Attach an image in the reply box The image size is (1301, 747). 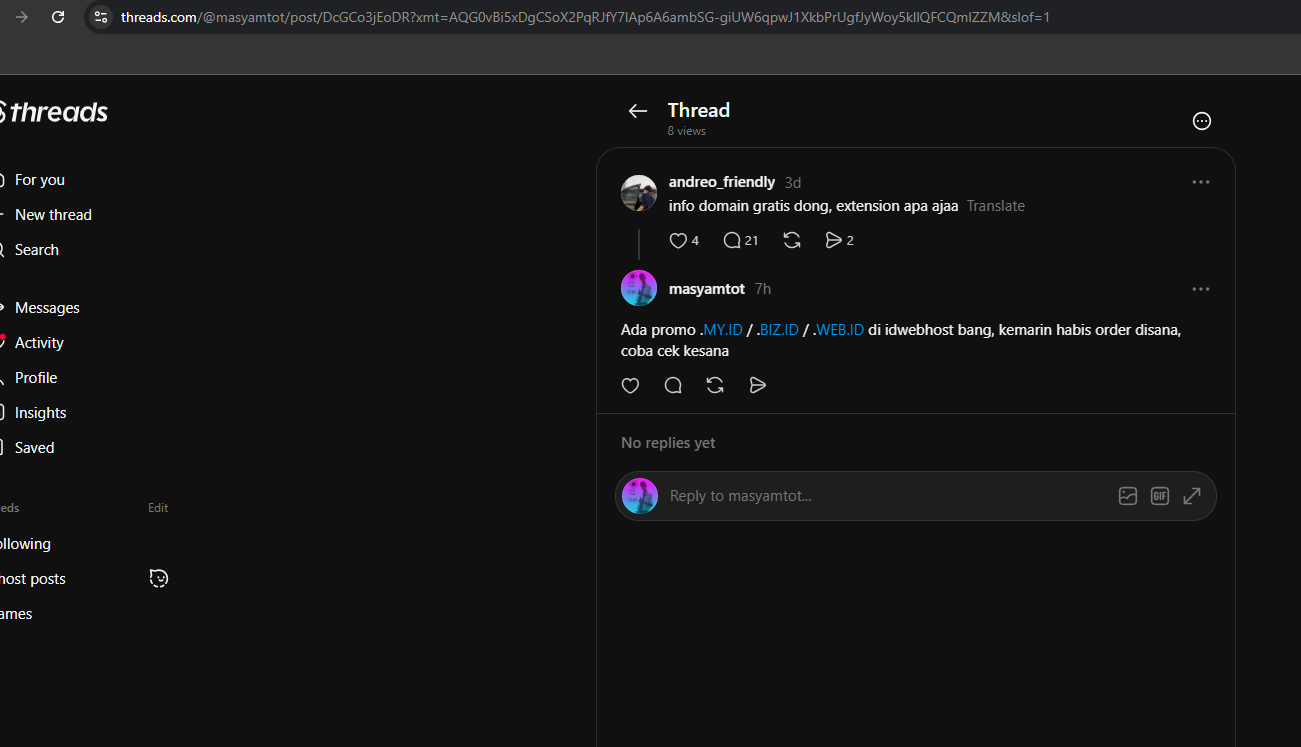point(1128,496)
